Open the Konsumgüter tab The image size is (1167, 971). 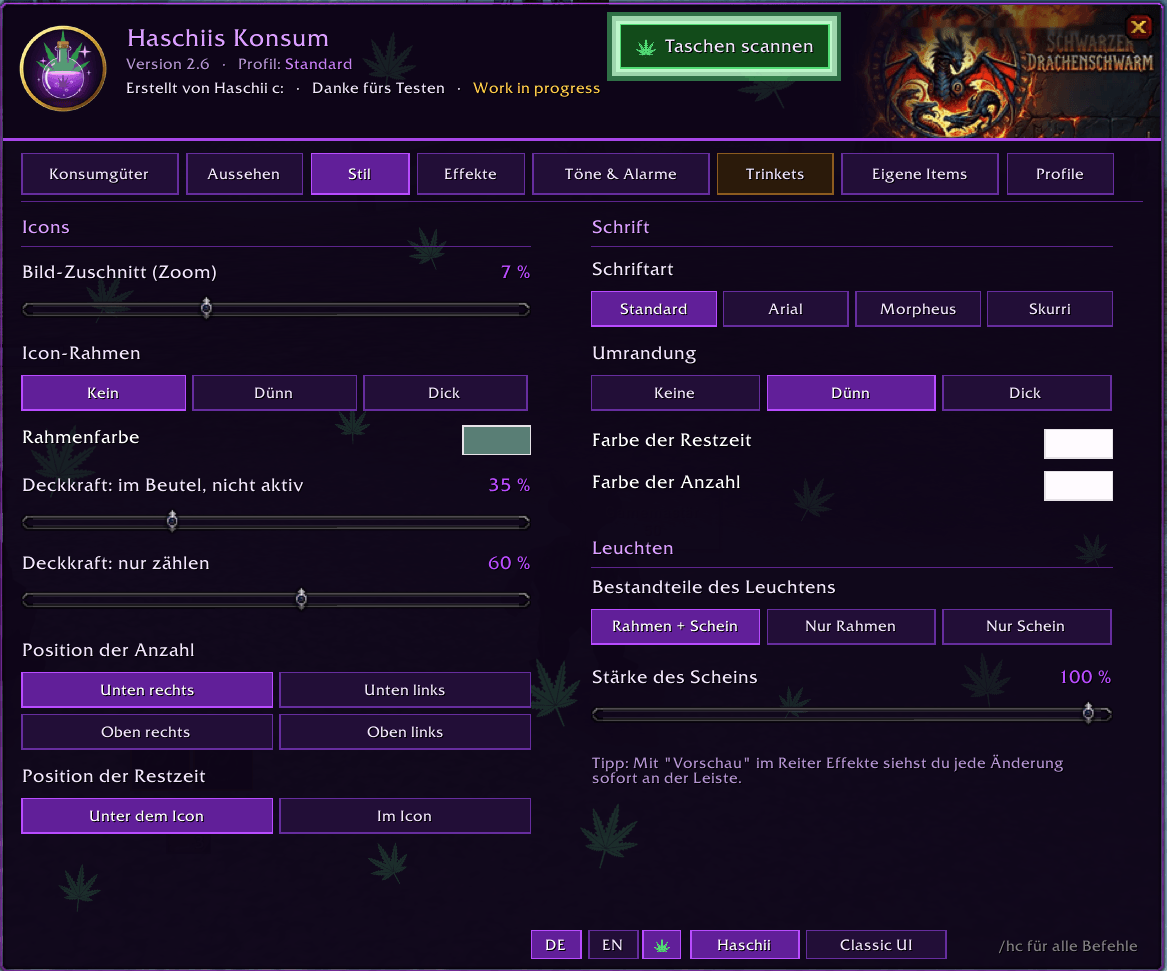100,174
